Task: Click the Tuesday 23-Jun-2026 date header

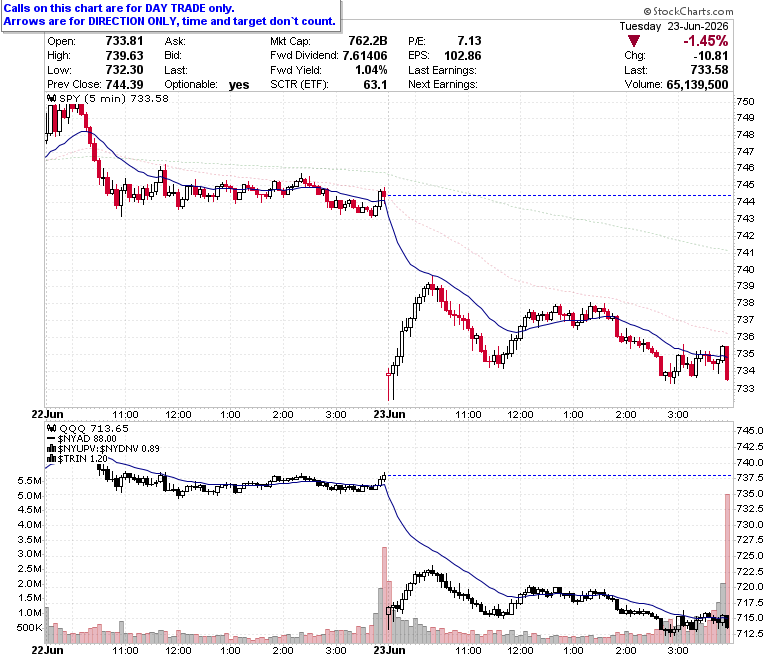Action: [674, 26]
